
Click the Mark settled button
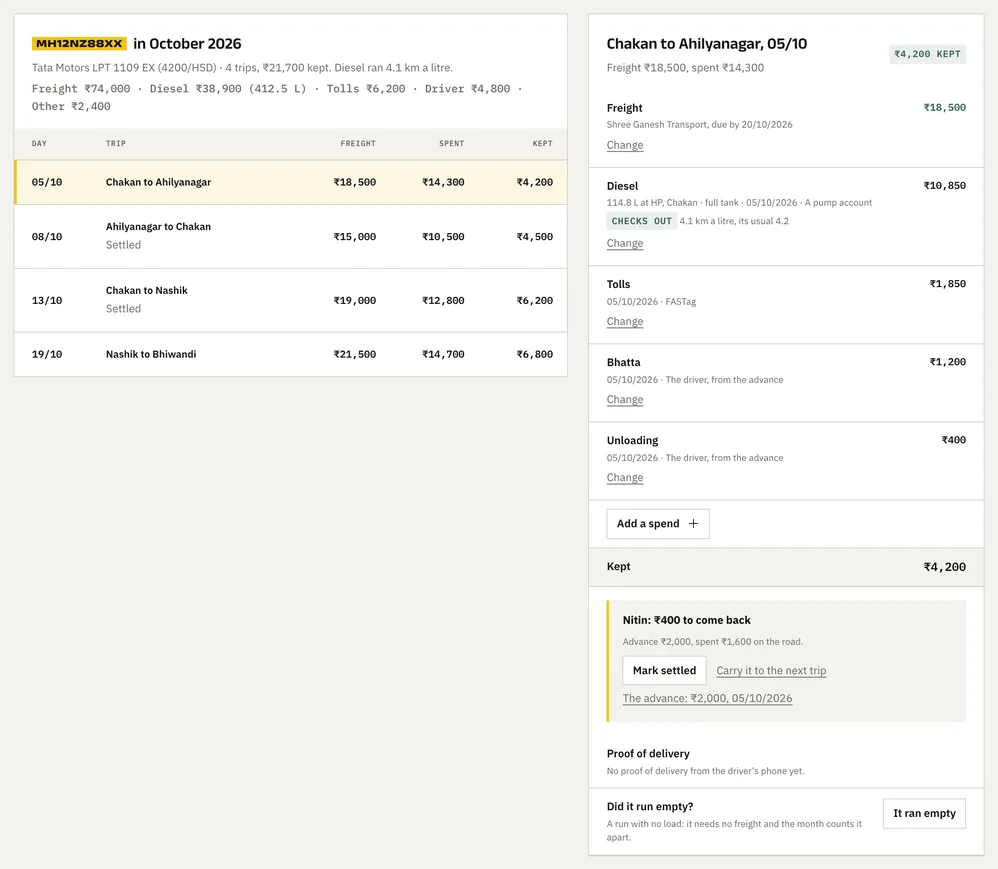point(664,670)
